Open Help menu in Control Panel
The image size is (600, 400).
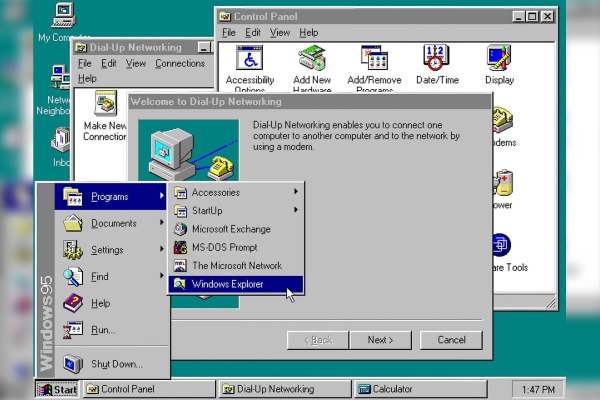[x=308, y=33]
